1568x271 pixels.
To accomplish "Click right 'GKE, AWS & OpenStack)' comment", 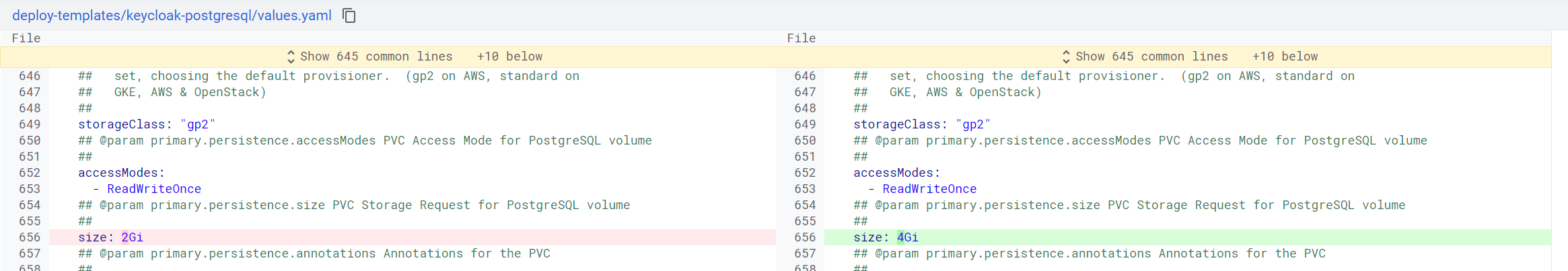I will coord(948,92).
